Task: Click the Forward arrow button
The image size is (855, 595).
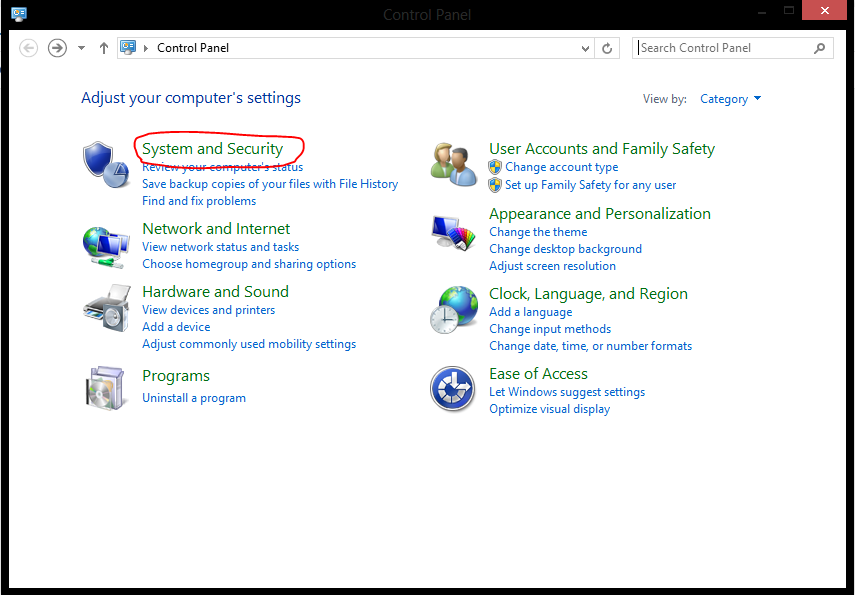Action: pyautogui.click(x=57, y=48)
